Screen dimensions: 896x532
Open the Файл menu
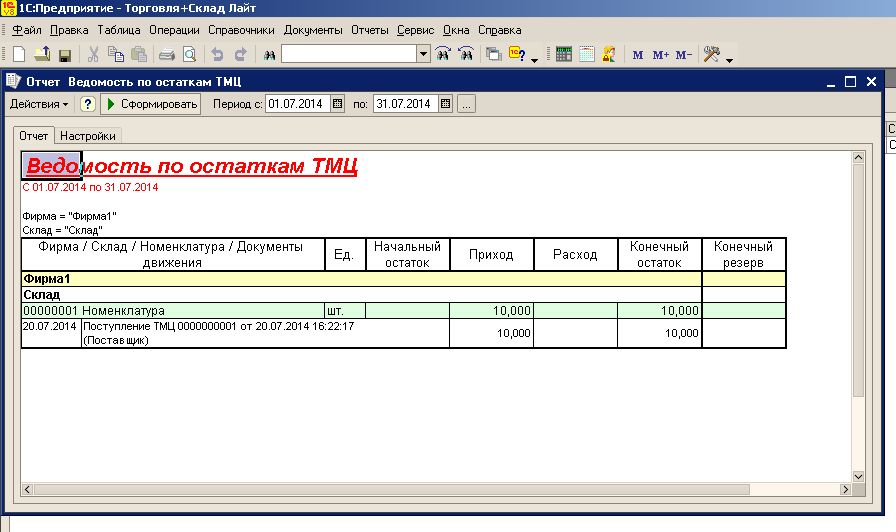click(x=26, y=30)
